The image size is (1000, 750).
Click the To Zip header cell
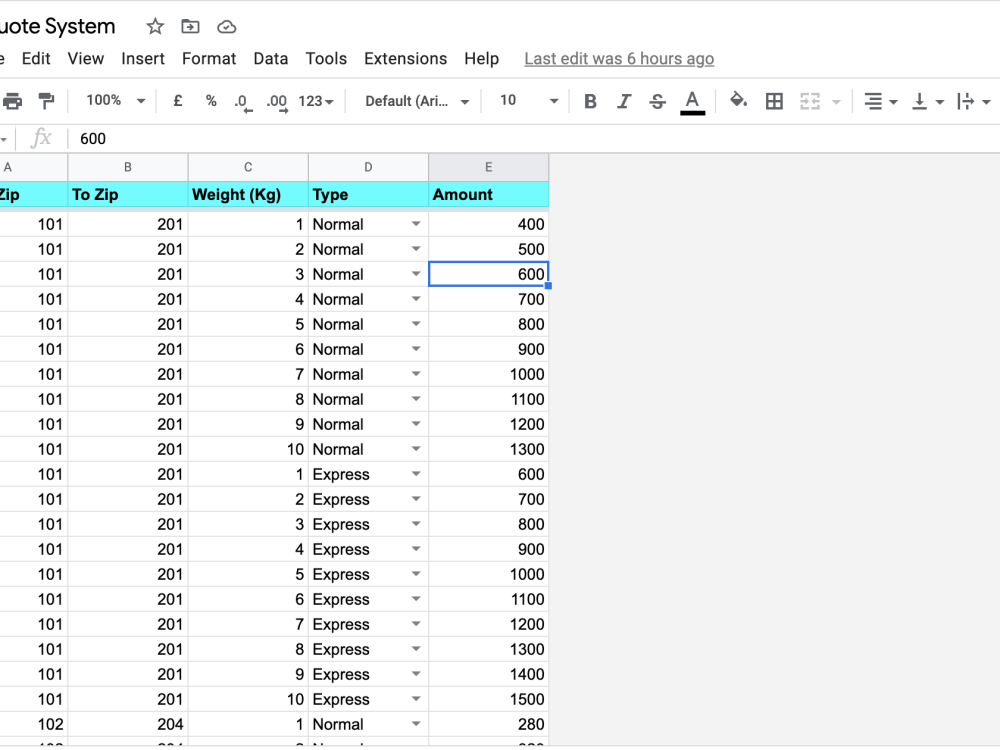tap(128, 195)
